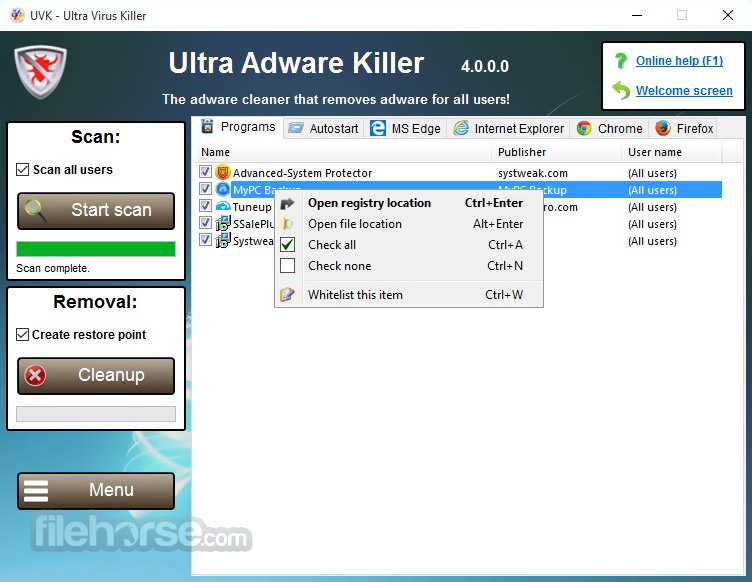Click the Internet Explorer browser icon

click(461, 128)
